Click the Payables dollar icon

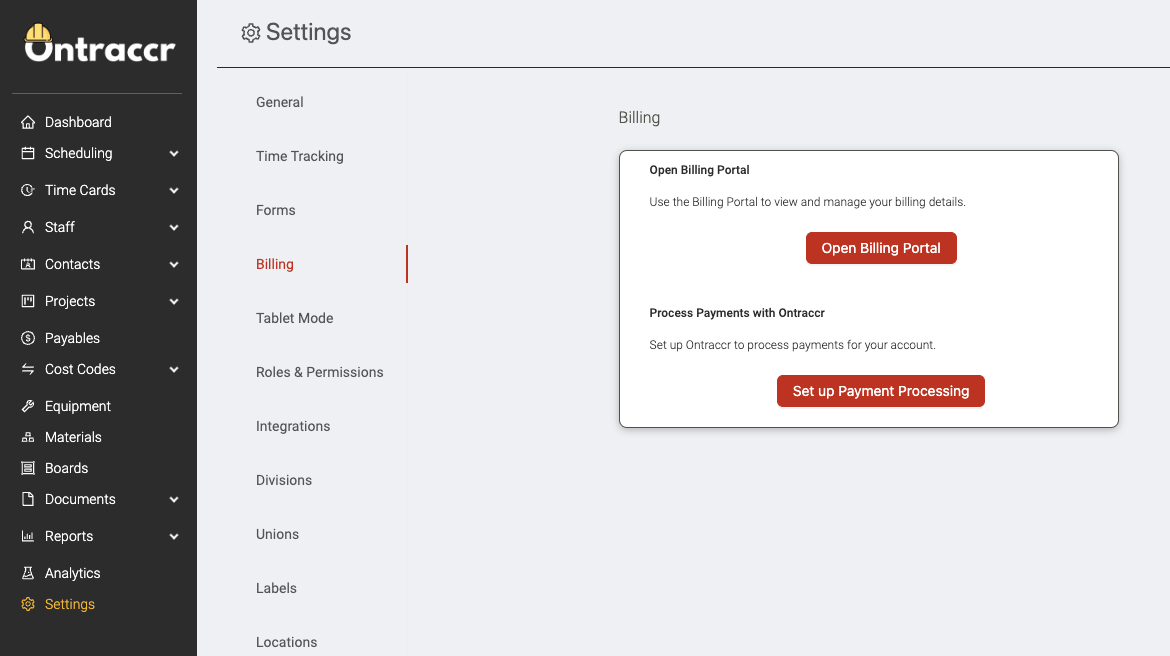[28, 338]
